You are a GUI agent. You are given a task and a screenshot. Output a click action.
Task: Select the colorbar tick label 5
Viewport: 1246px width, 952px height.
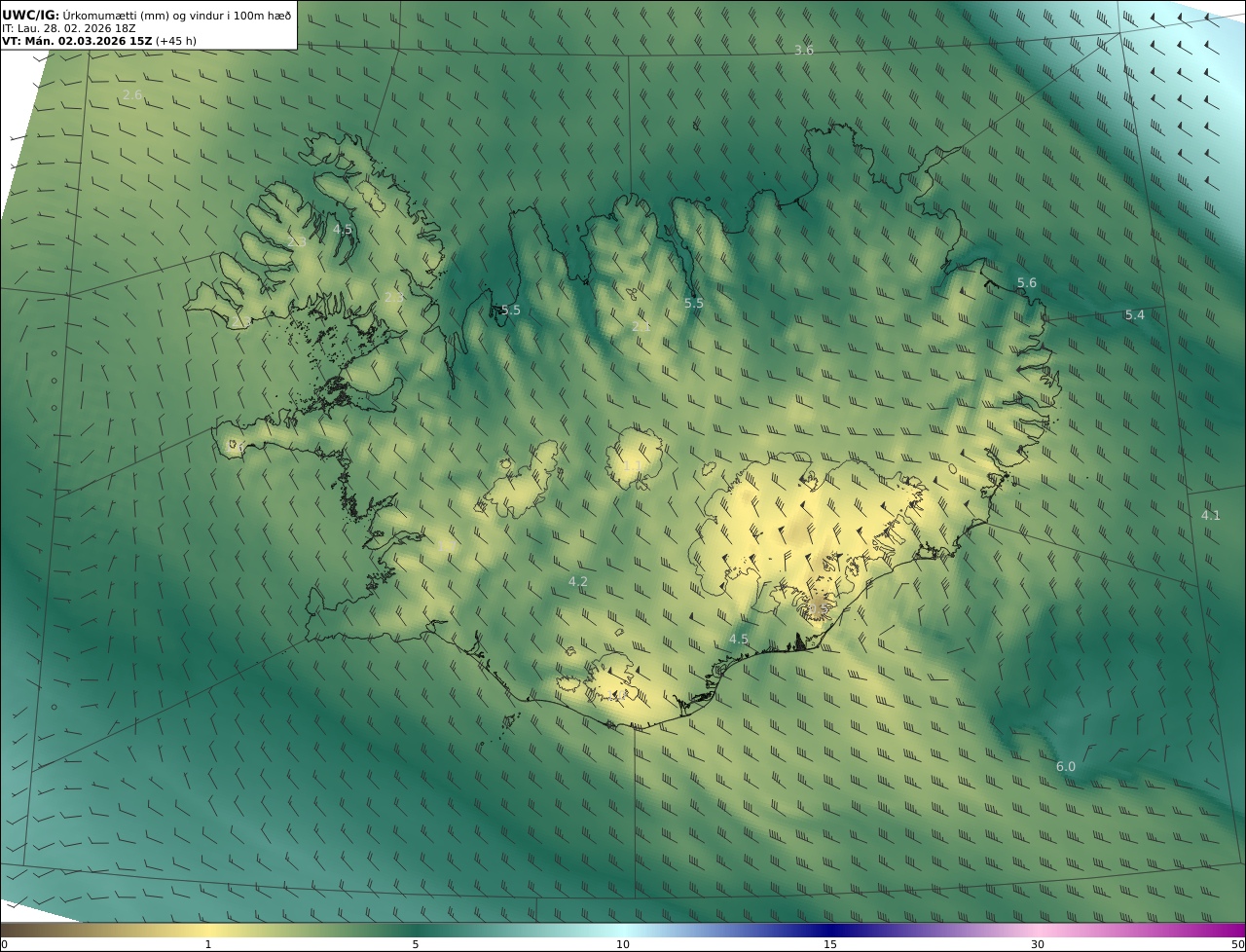point(416,944)
